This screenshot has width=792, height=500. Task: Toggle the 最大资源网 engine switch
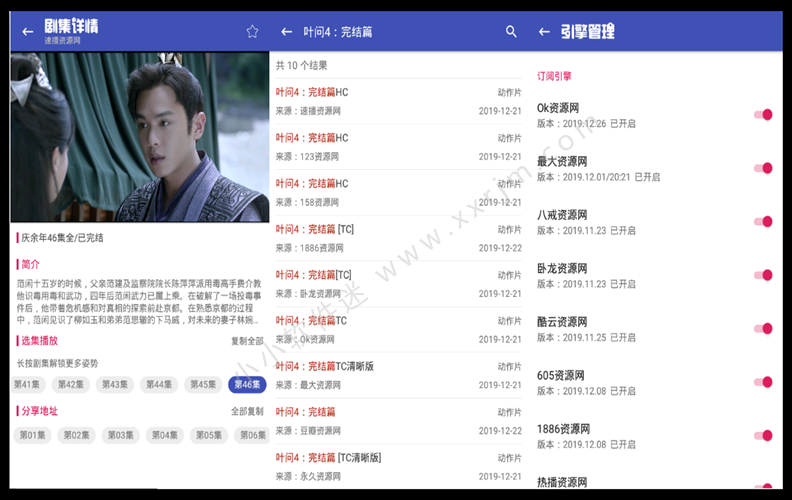point(763,168)
